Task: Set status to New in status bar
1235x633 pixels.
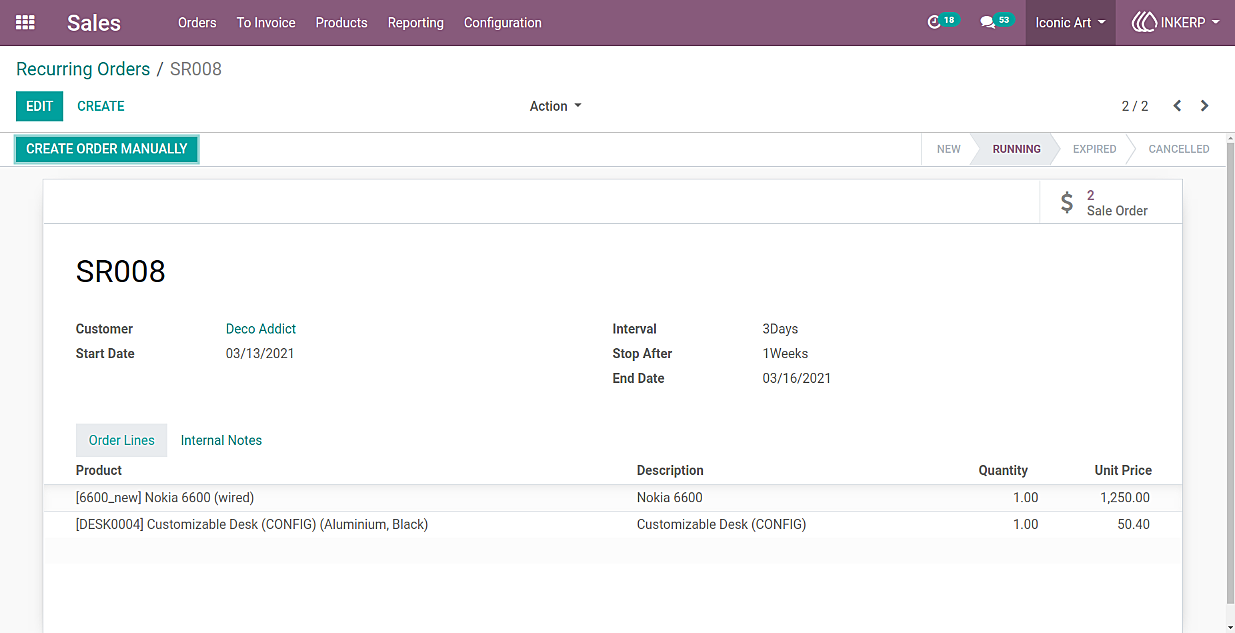Action: tap(948, 149)
